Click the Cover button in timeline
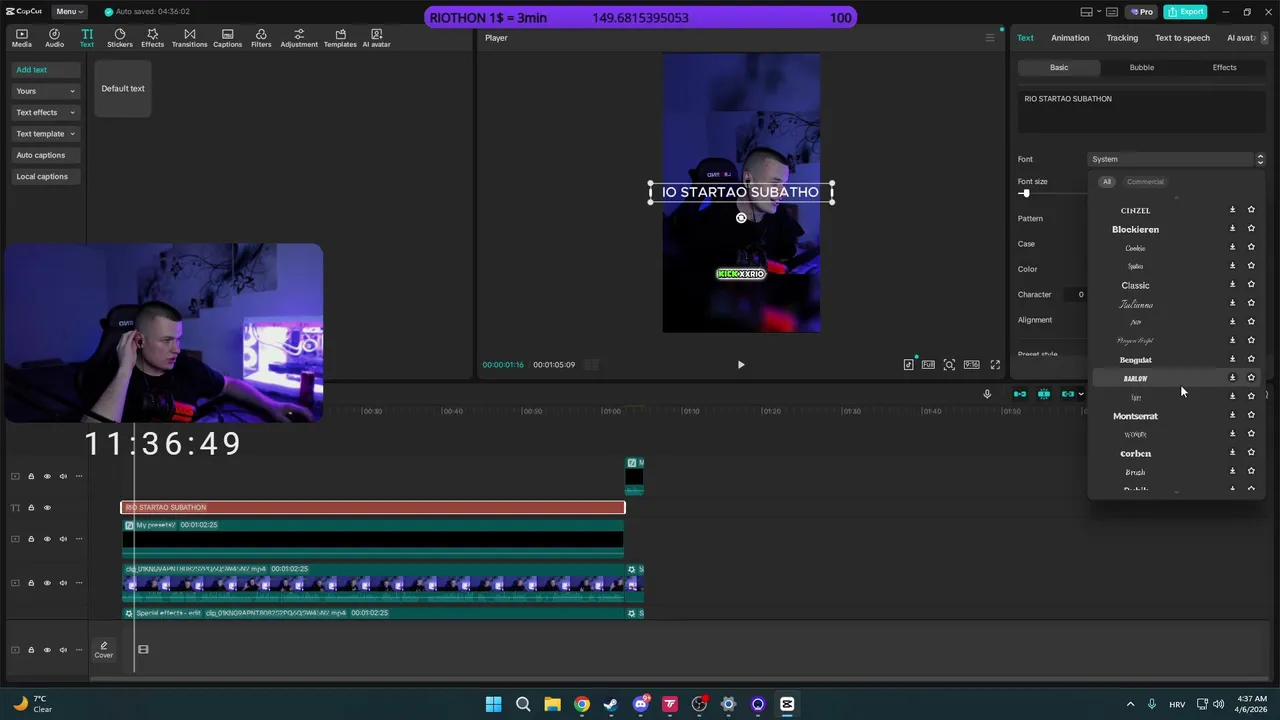The width and height of the screenshot is (1280, 720). click(103, 650)
